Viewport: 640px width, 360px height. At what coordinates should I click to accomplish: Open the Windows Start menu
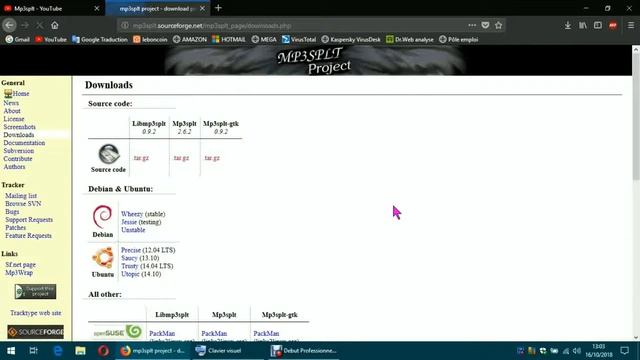coord(11,351)
